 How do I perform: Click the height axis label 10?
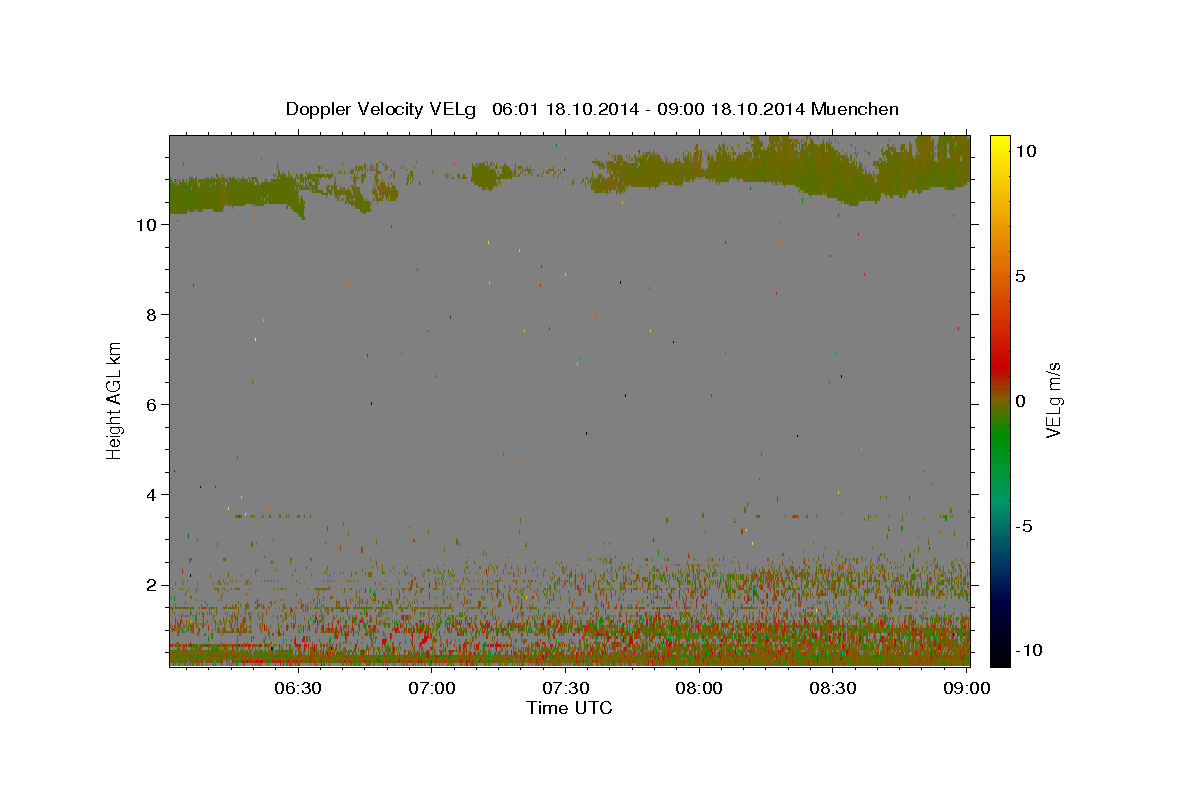pyautogui.click(x=147, y=225)
